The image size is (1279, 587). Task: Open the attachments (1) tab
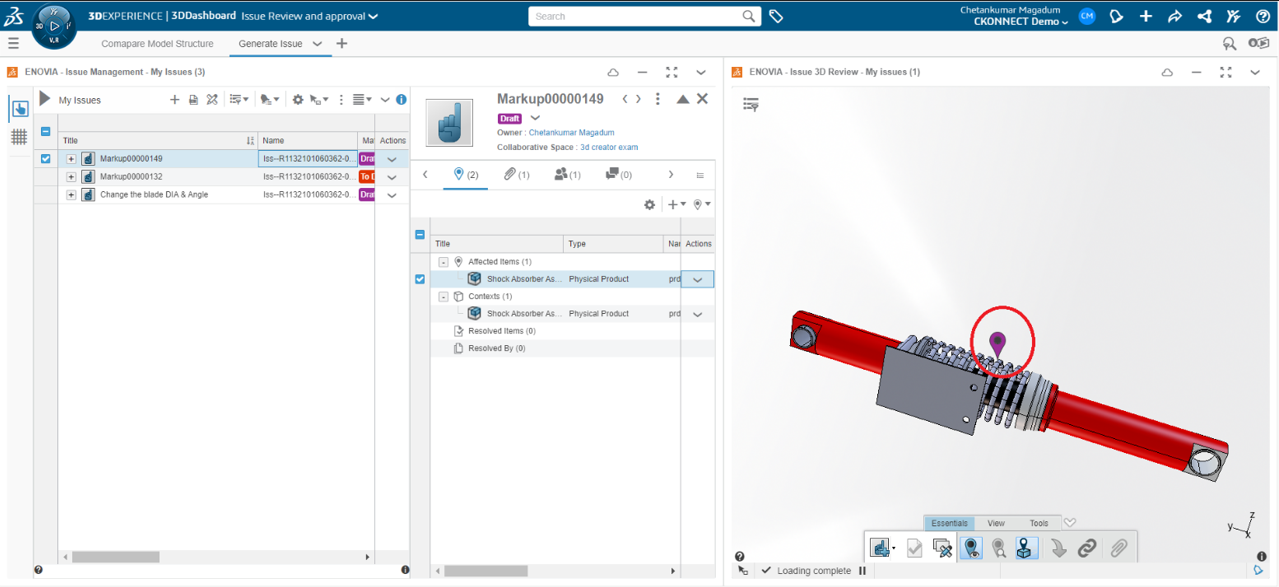(515, 174)
